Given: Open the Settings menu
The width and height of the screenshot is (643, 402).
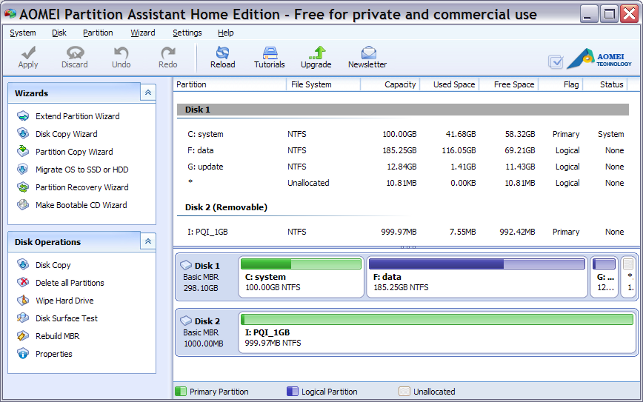Looking at the screenshot, I should [x=187, y=33].
